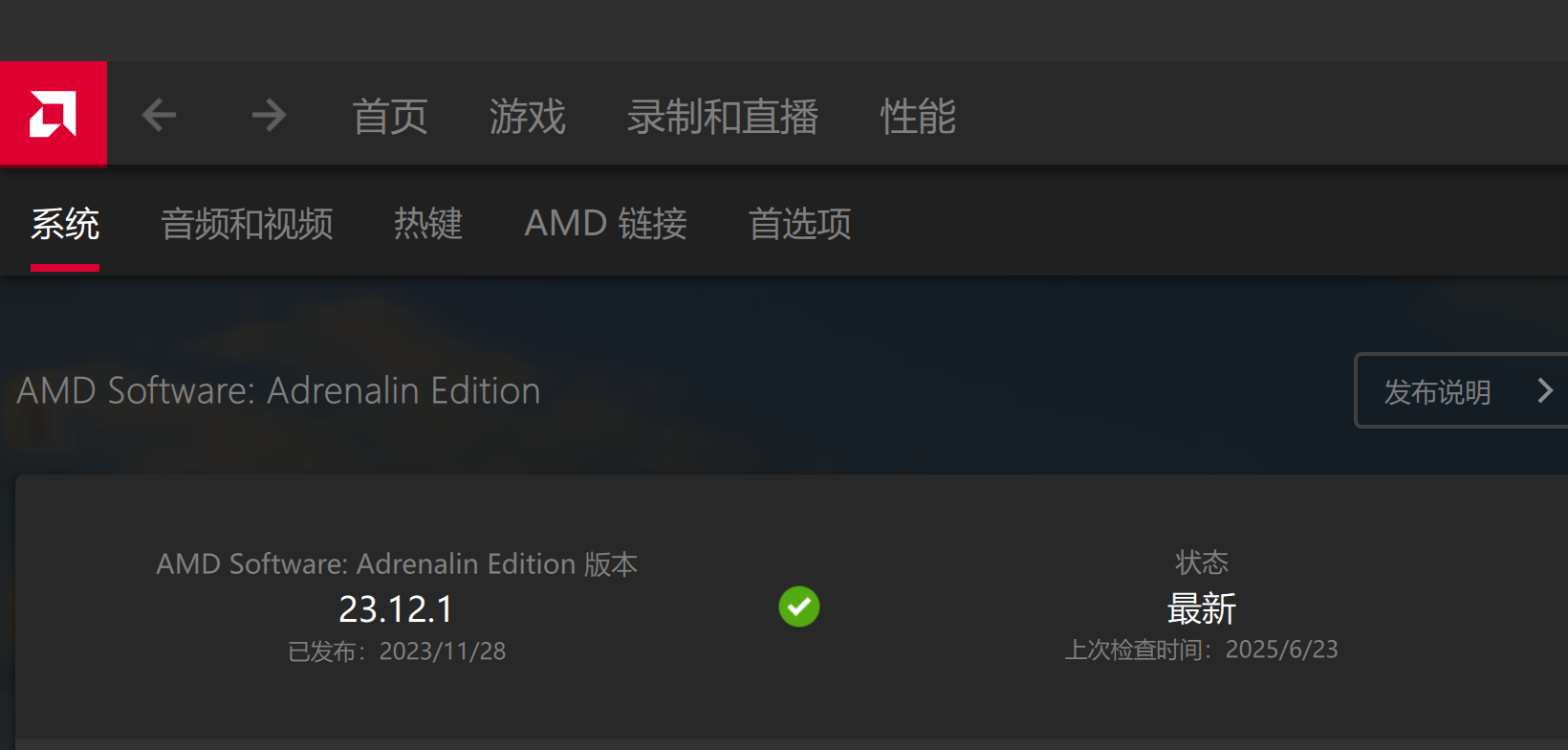Open the 首选项 preferences page
Screen dimensions: 1568x750
799,224
